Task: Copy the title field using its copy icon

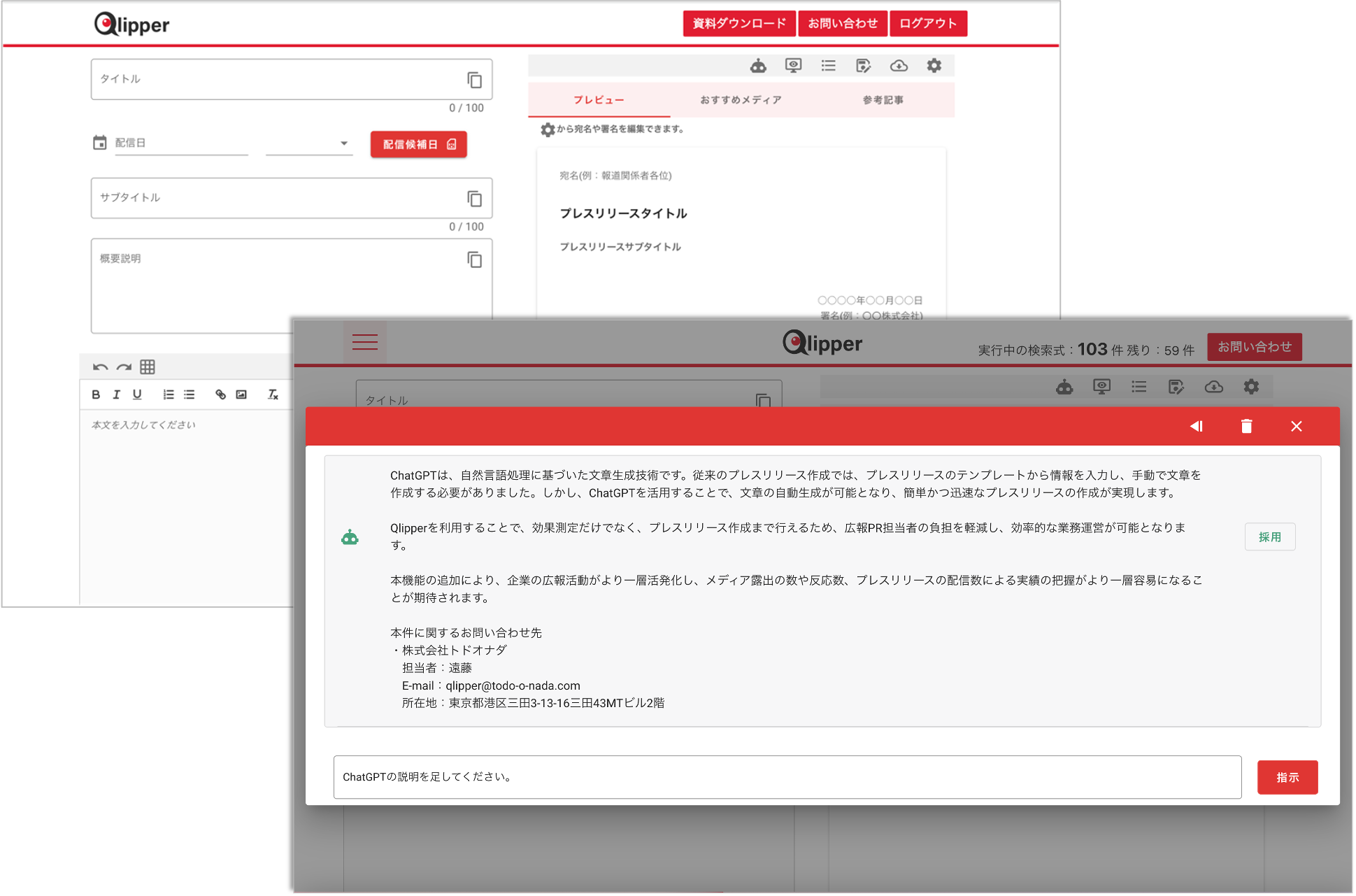Action: coord(474,80)
